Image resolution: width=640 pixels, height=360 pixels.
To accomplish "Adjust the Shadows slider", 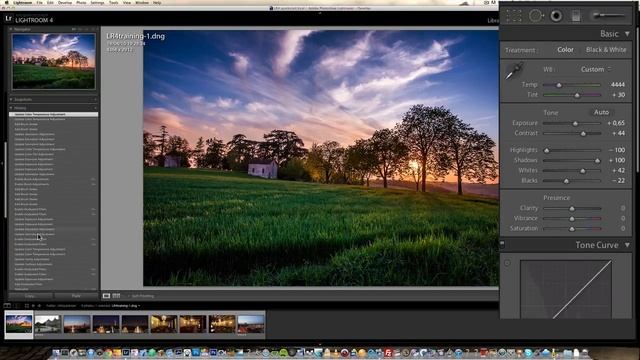I will click(571, 160).
